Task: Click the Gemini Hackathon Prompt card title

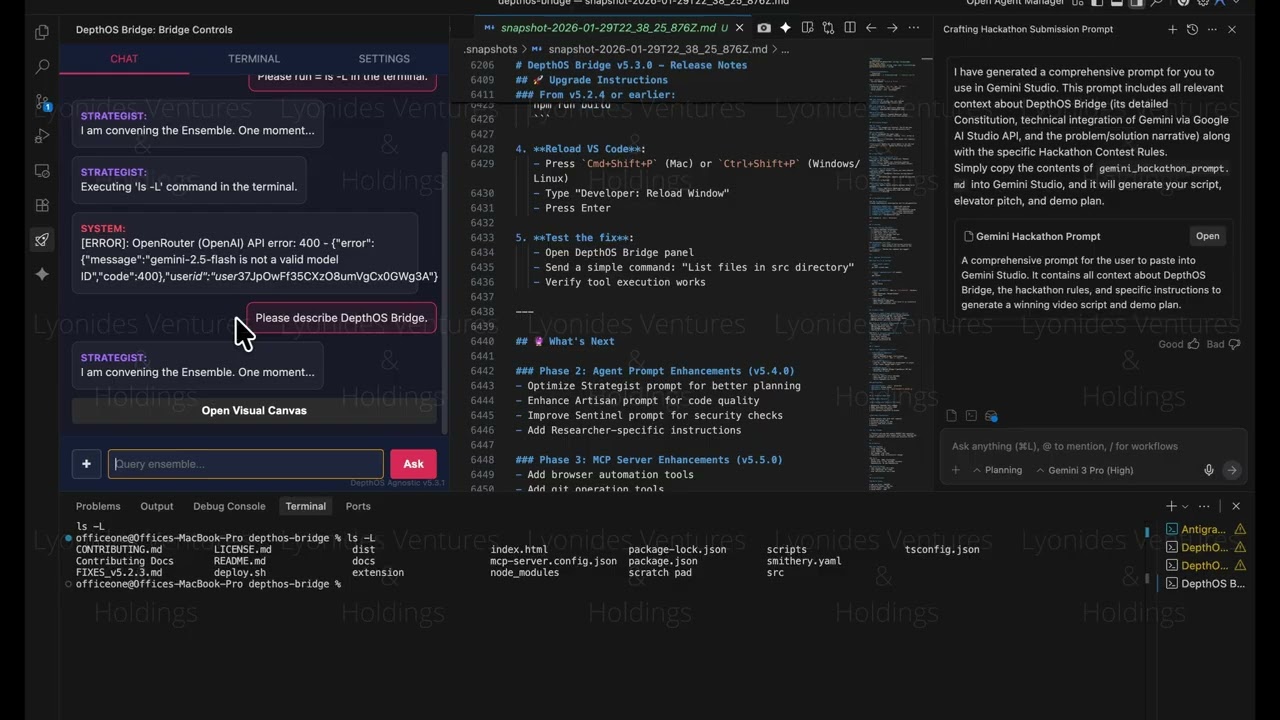Action: 1038,237
